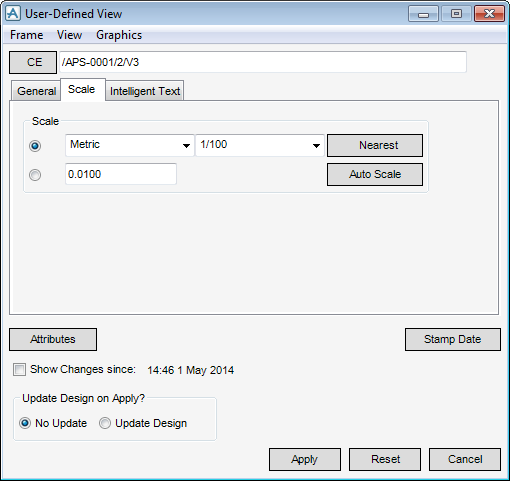Click the 0.0100 scale value field
The height and width of the screenshot is (481, 510).
[121, 174]
